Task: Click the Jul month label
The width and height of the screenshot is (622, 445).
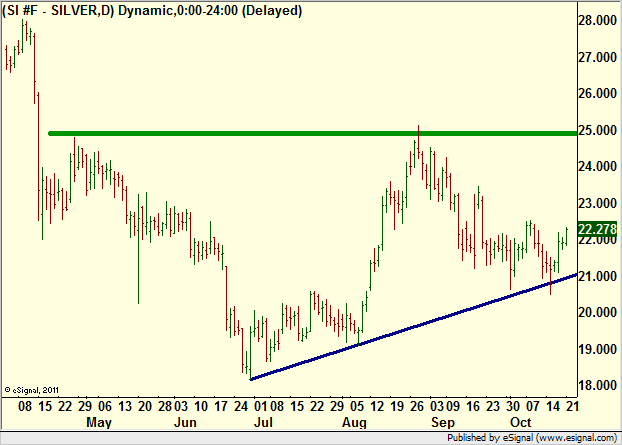Action: click(263, 422)
